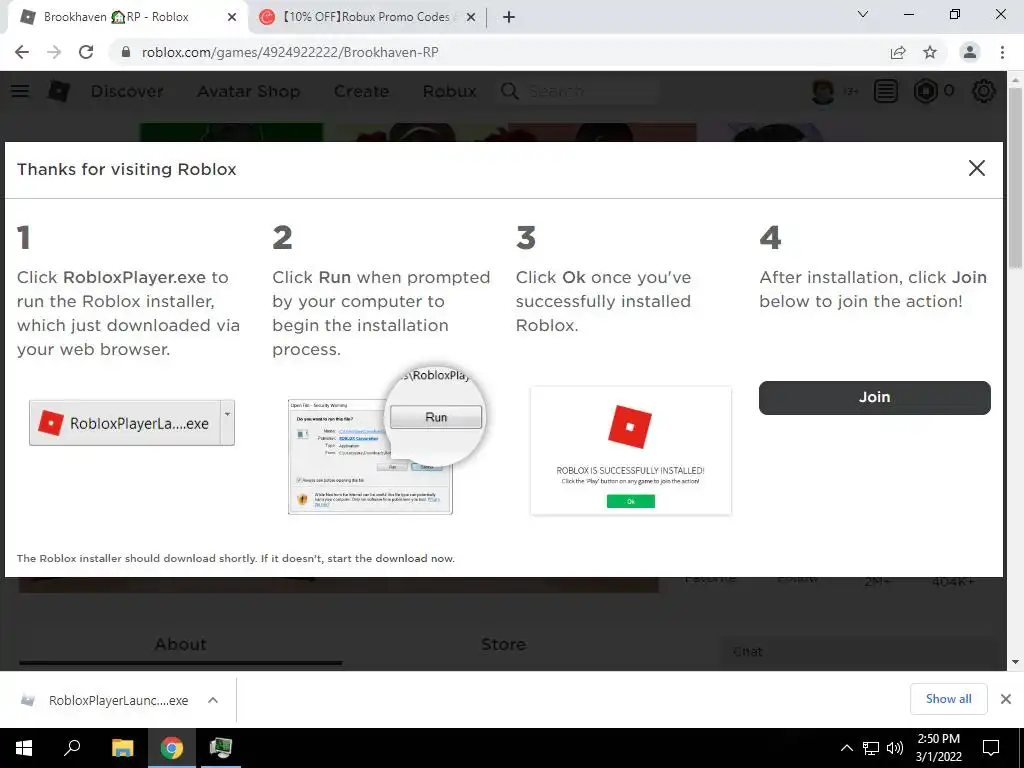Open Windows taskbar search
This screenshot has width=1024, height=768.
click(72, 748)
